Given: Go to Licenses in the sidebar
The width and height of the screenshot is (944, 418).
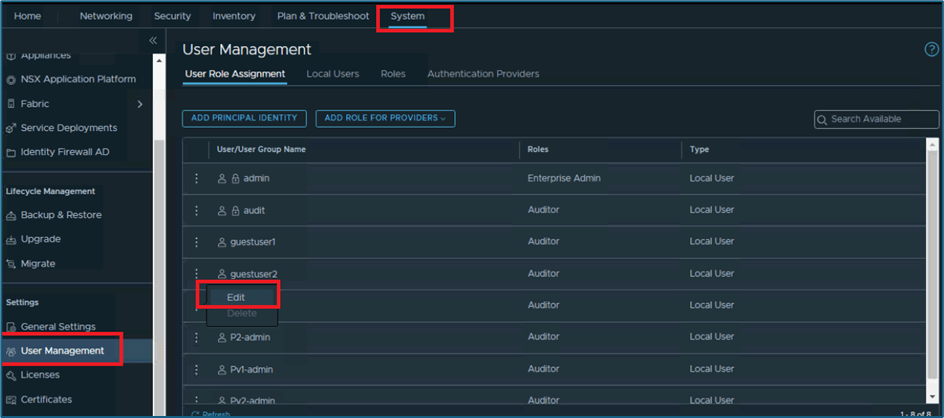Looking at the screenshot, I should (x=40, y=375).
